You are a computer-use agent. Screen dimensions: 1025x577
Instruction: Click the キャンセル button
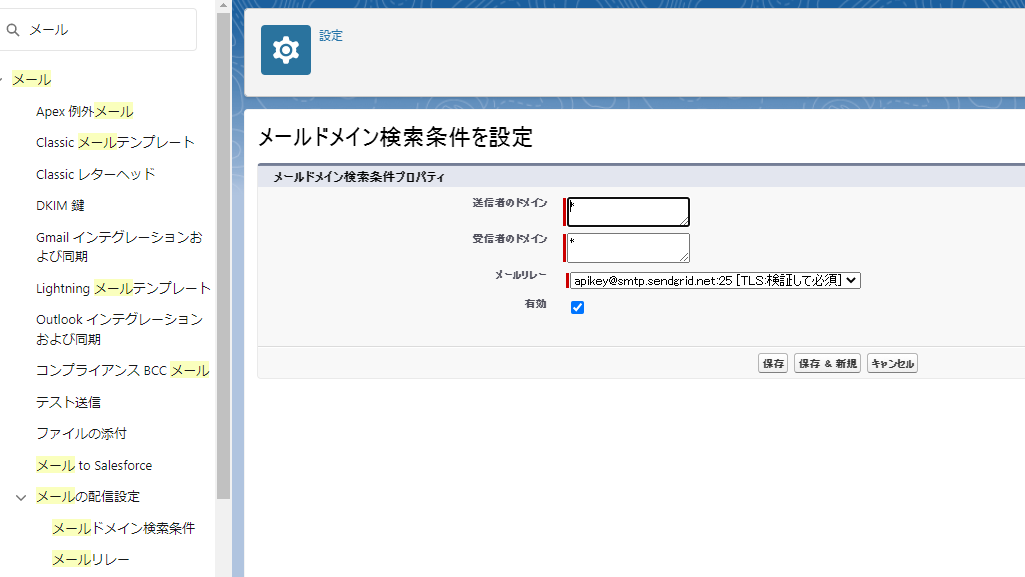pyautogui.click(x=891, y=363)
